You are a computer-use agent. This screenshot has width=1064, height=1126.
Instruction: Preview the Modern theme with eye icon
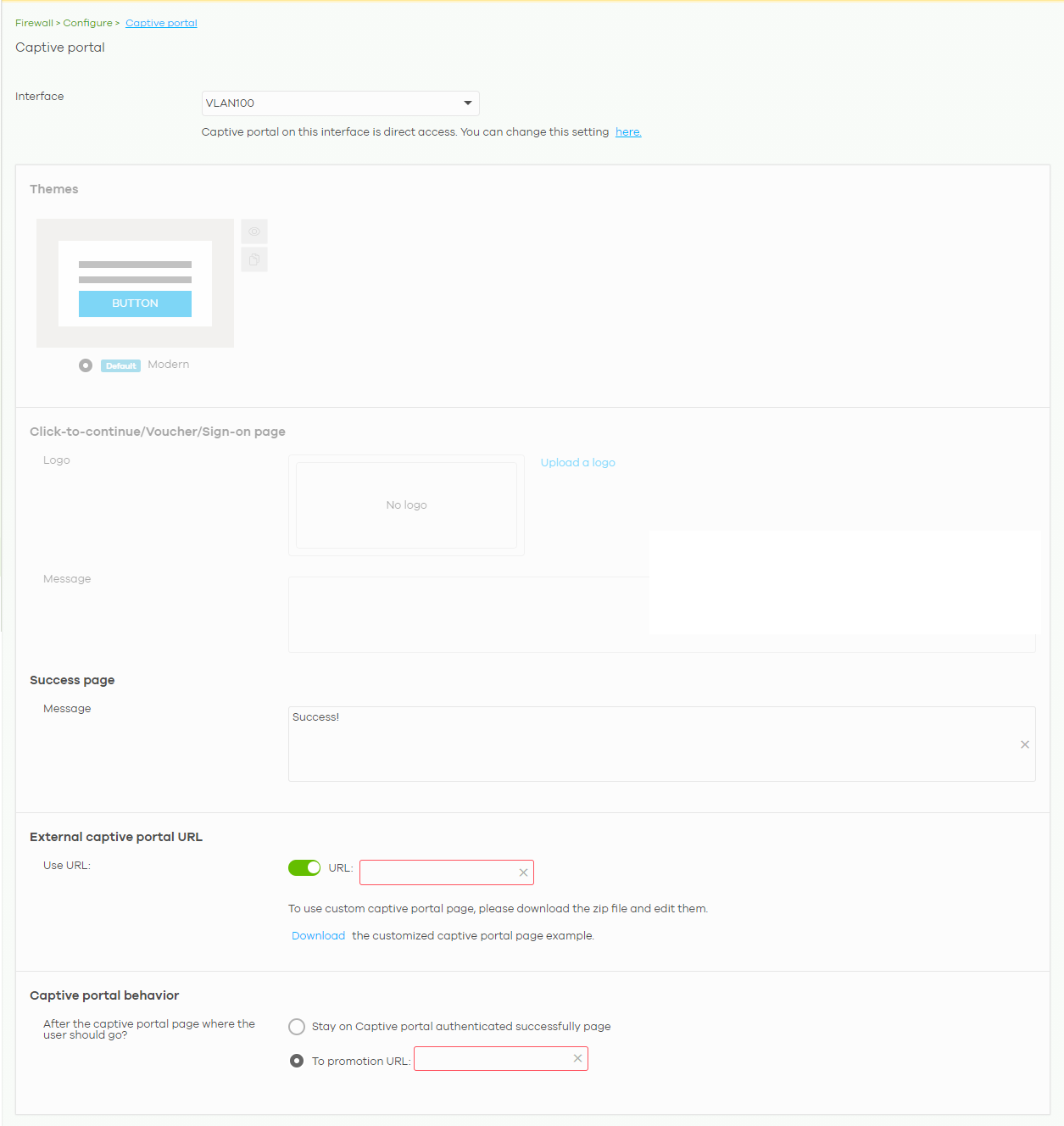254,231
